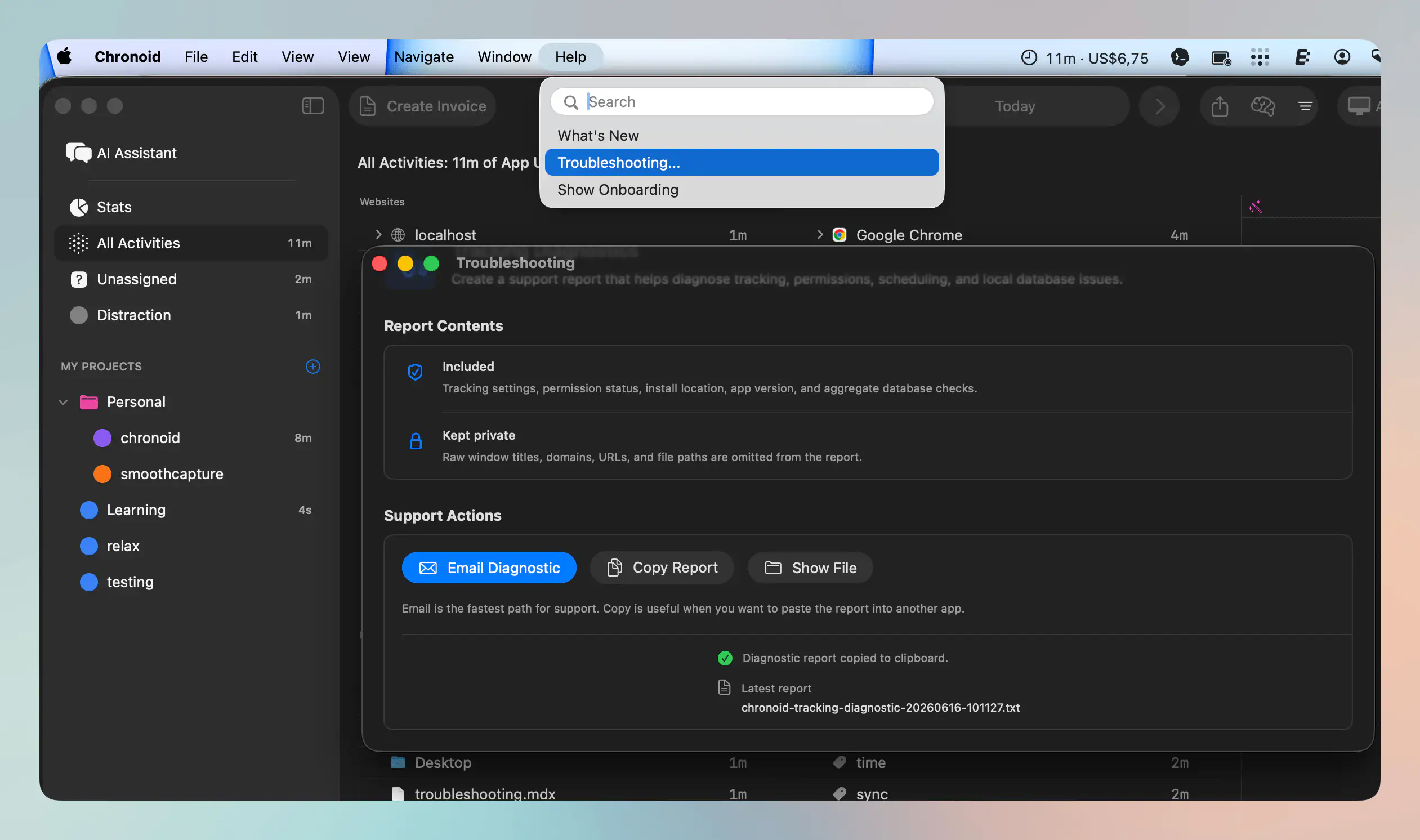Viewport: 1420px width, 840px height.
Task: Click the Google Chrome app icon
Action: [840, 235]
